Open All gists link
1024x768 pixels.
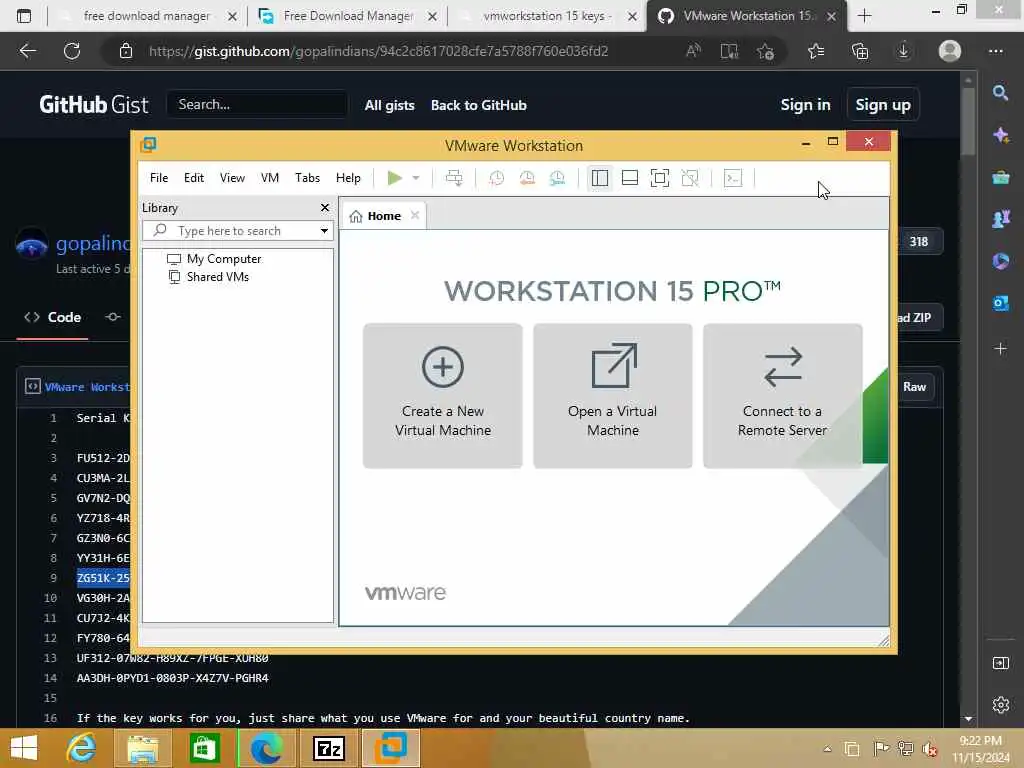(389, 105)
